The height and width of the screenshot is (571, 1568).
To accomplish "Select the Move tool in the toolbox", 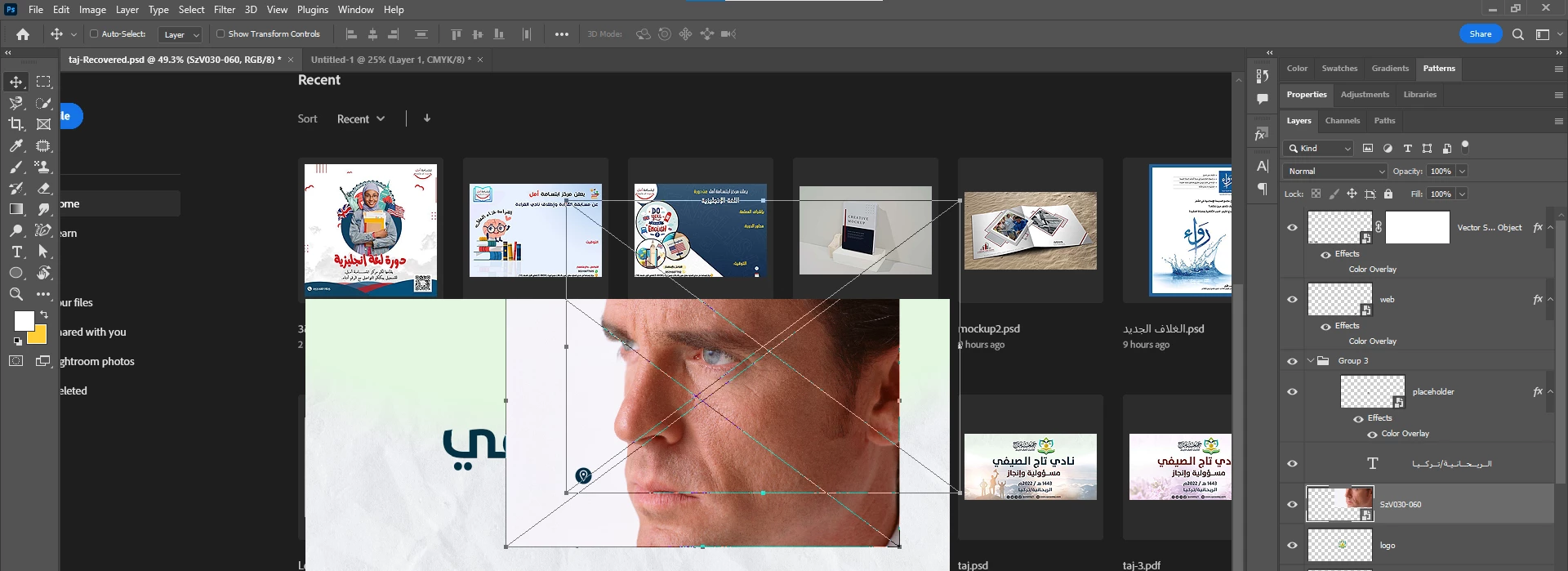I will click(16, 82).
